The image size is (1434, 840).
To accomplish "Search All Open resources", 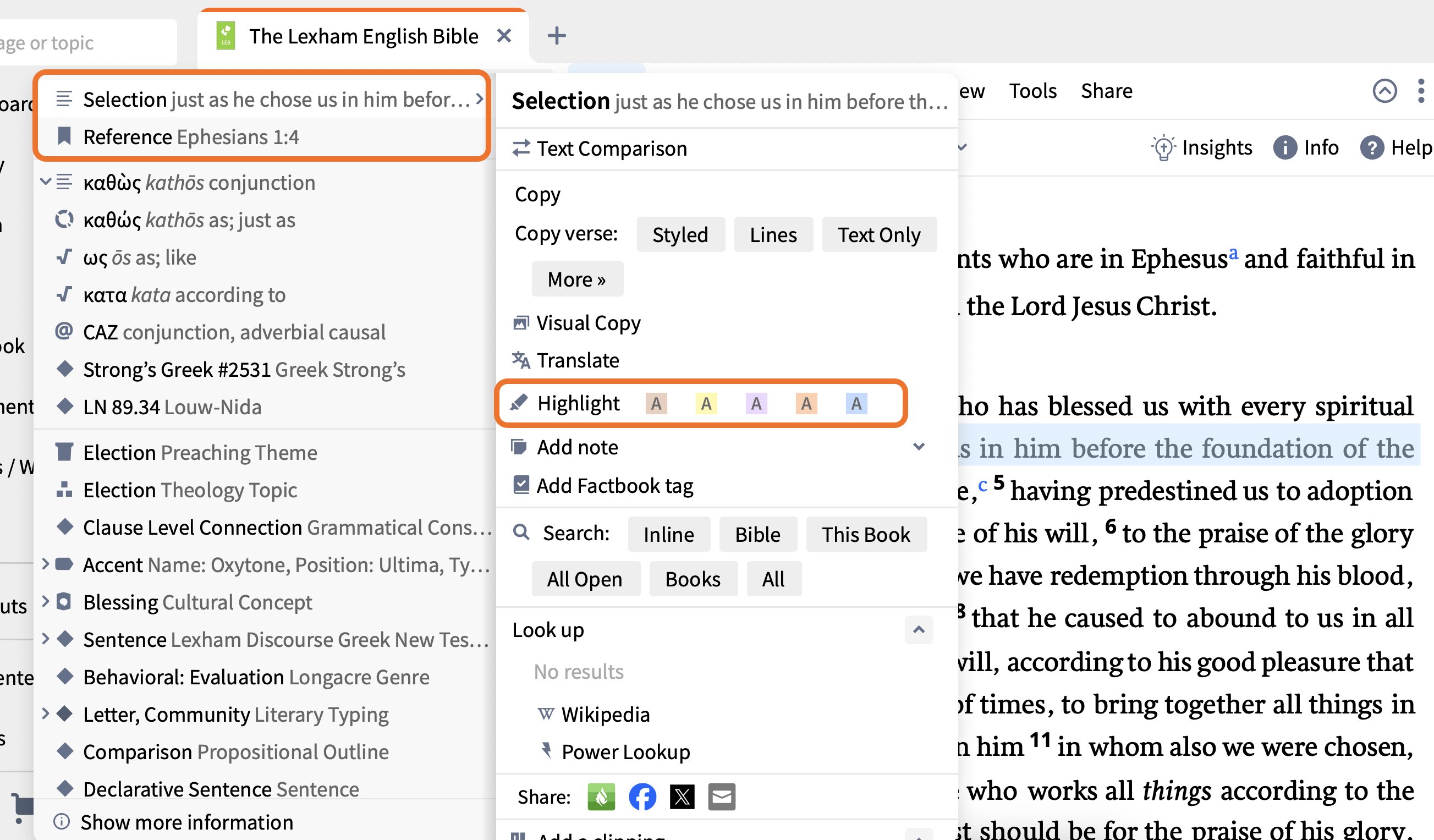I will [586, 579].
